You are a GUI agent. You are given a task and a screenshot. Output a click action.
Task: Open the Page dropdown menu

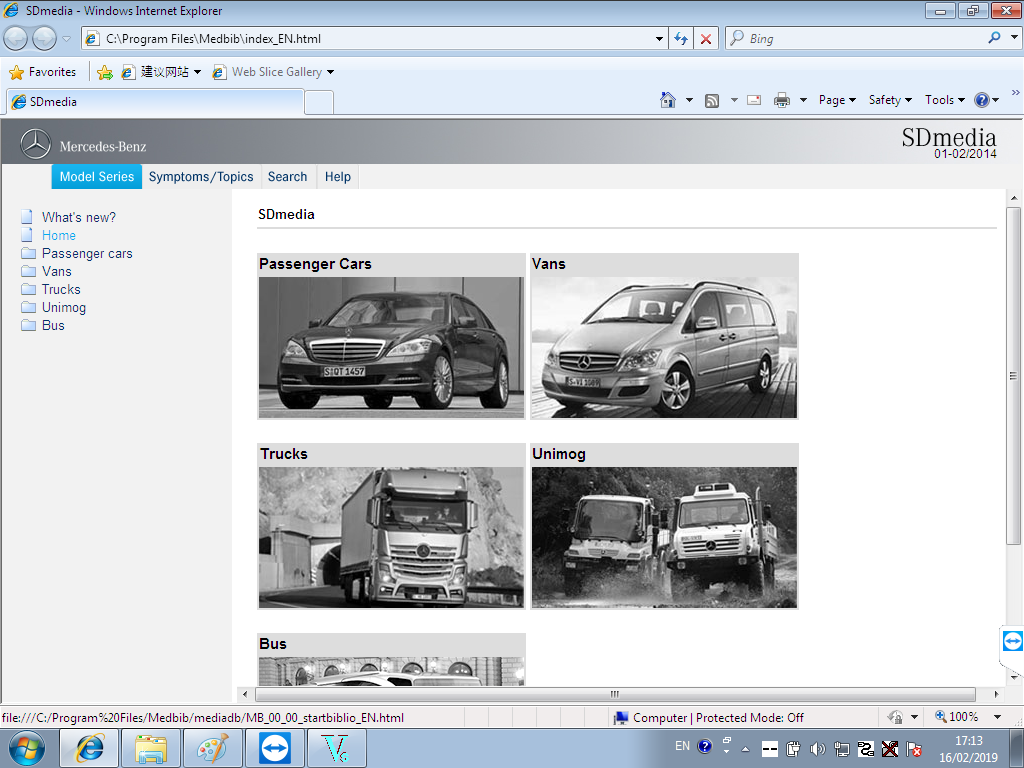(x=837, y=100)
